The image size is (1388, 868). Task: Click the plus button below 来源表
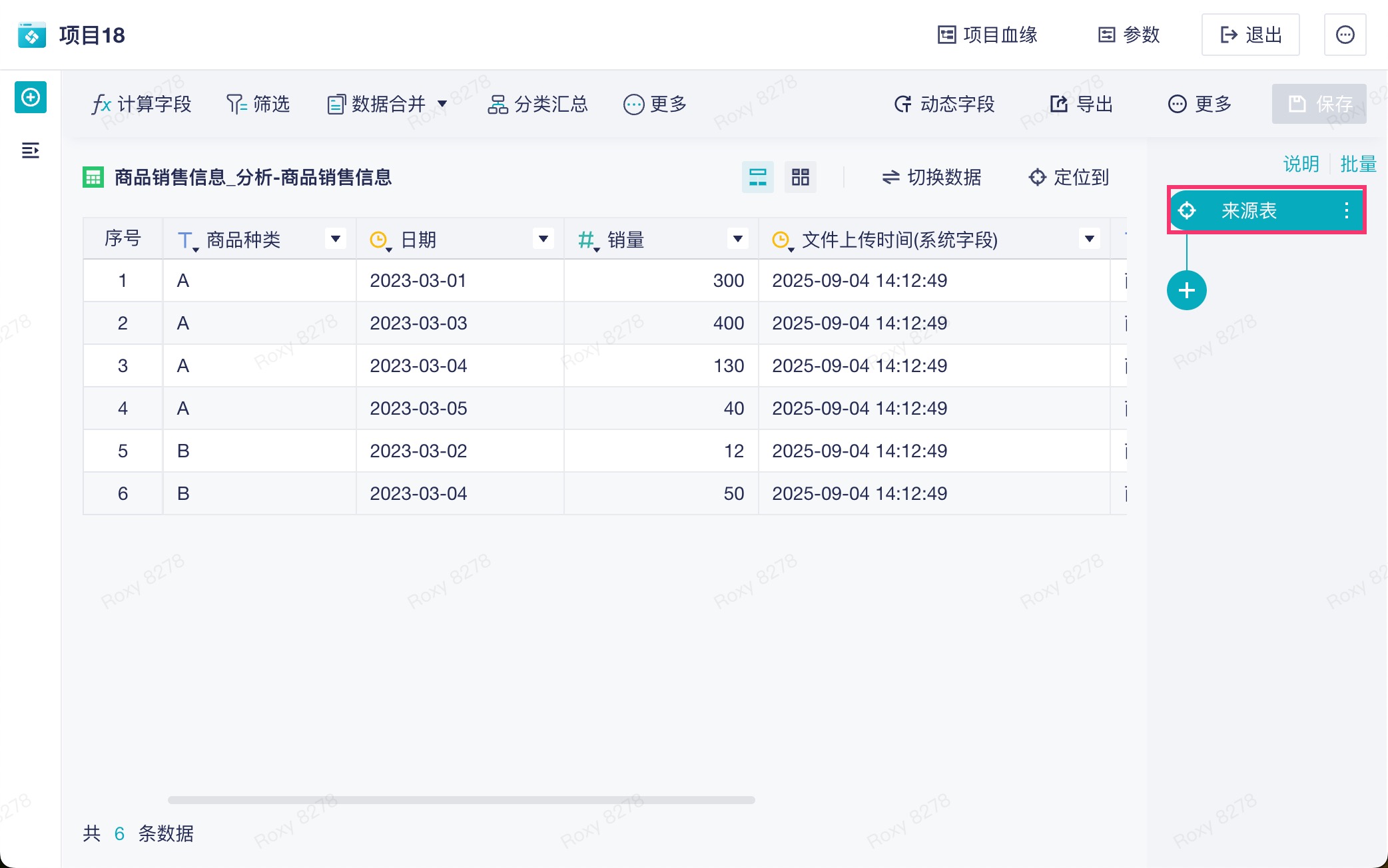point(1186,290)
